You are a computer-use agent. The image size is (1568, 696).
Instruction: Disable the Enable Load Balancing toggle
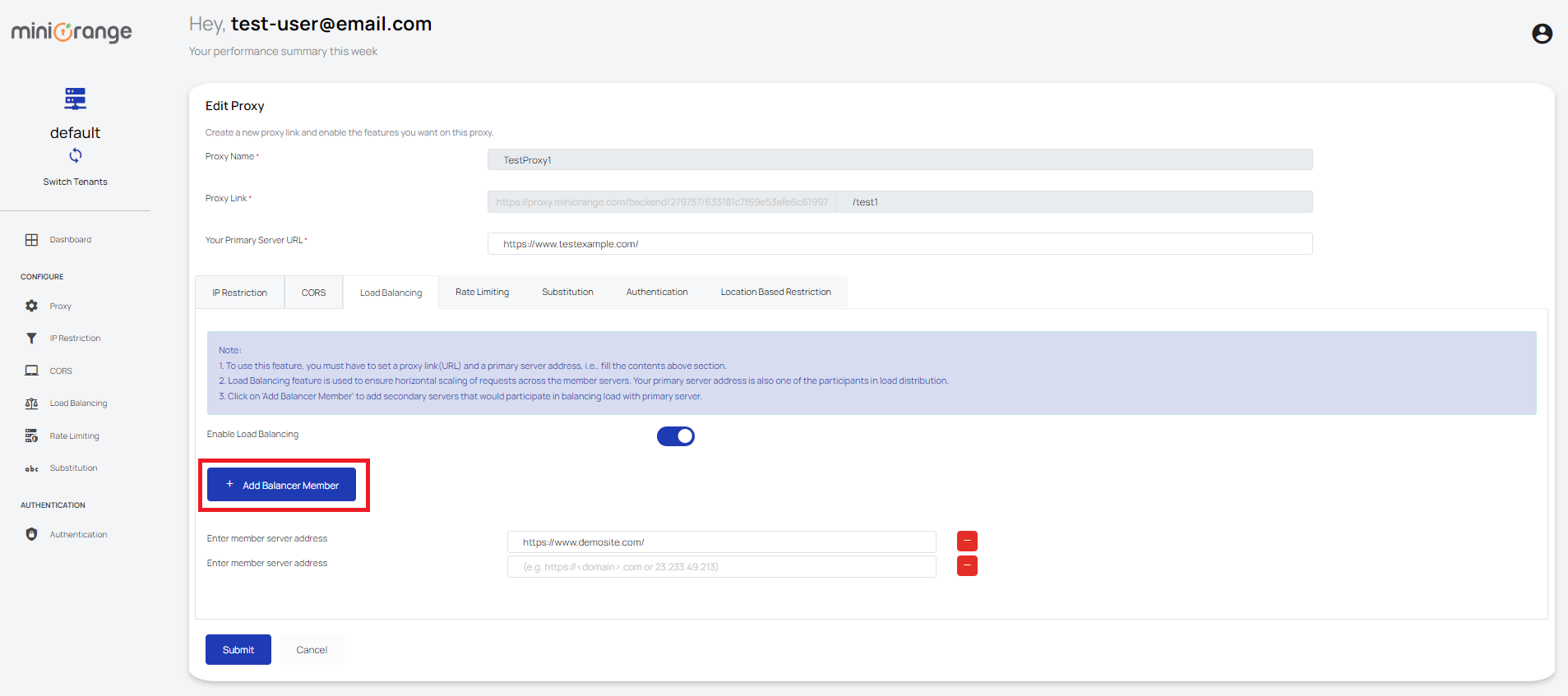(x=676, y=436)
